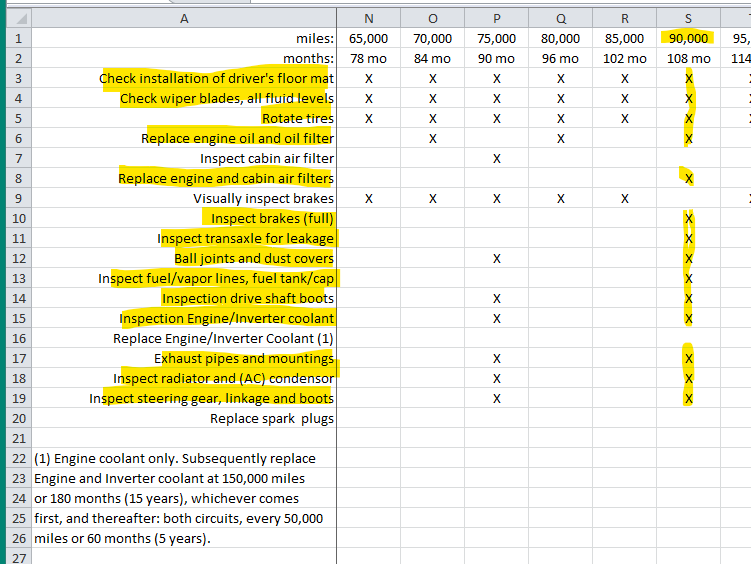Select the 80,000 miles cell

pos(561,38)
